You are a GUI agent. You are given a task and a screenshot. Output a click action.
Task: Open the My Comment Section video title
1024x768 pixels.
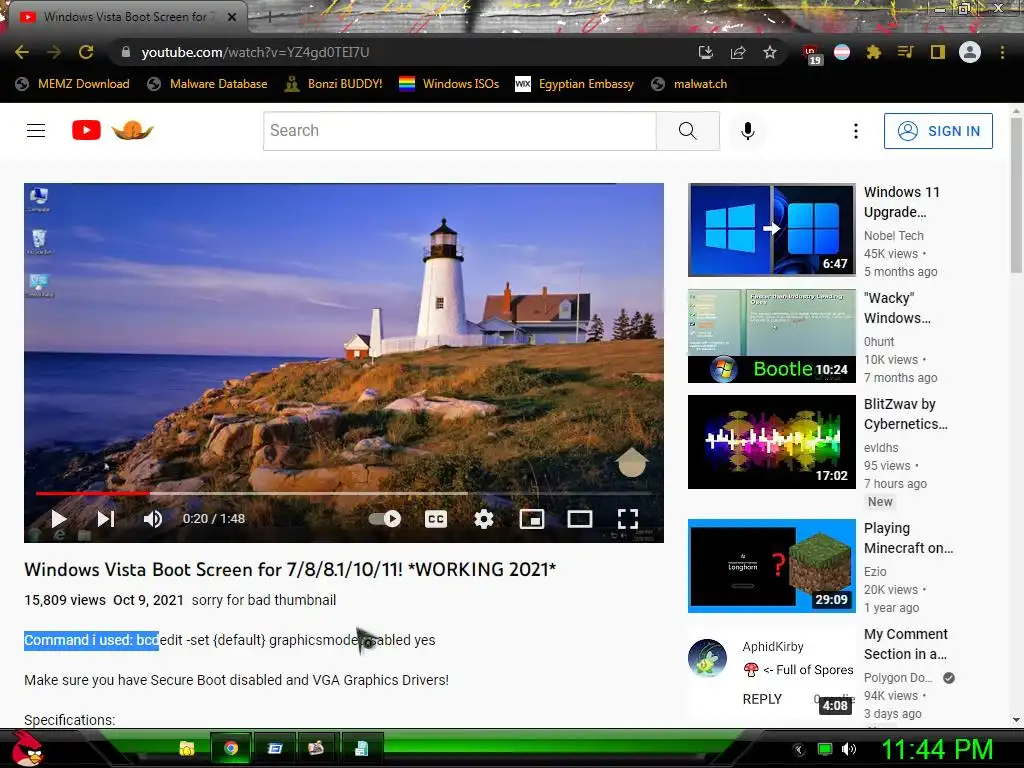pyautogui.click(x=906, y=644)
